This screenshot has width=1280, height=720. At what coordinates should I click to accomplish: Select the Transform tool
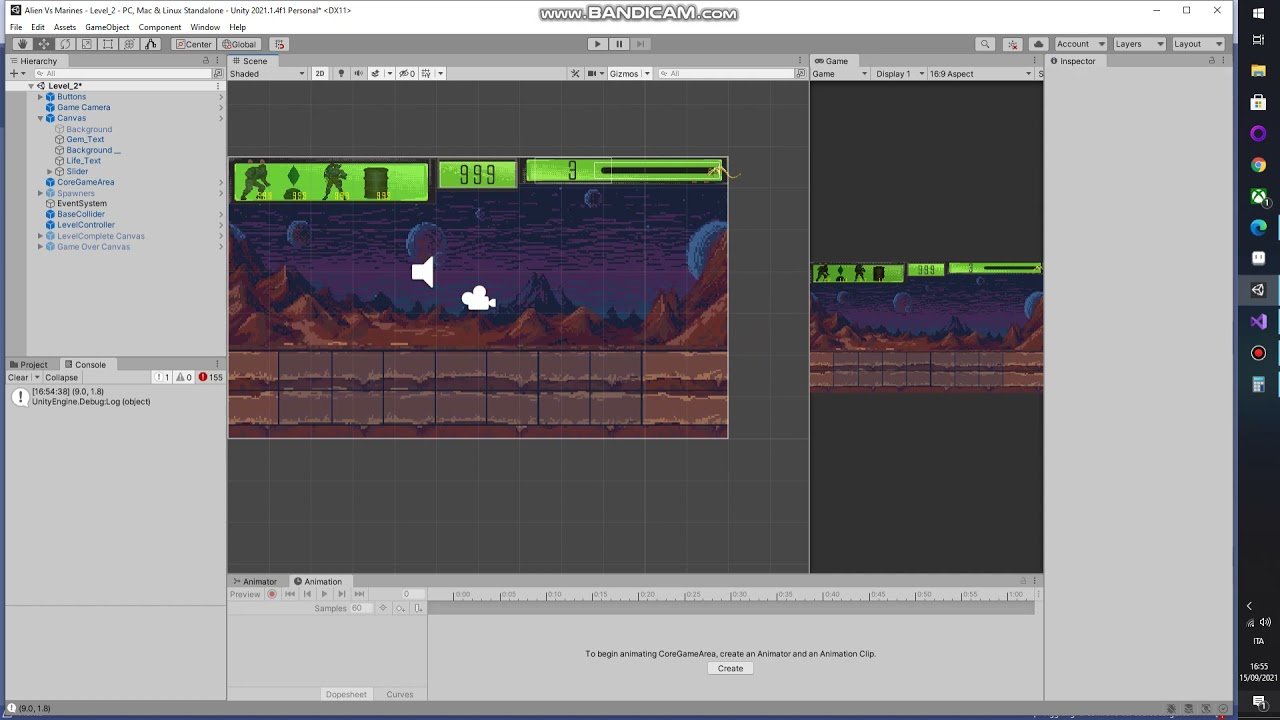[129, 44]
